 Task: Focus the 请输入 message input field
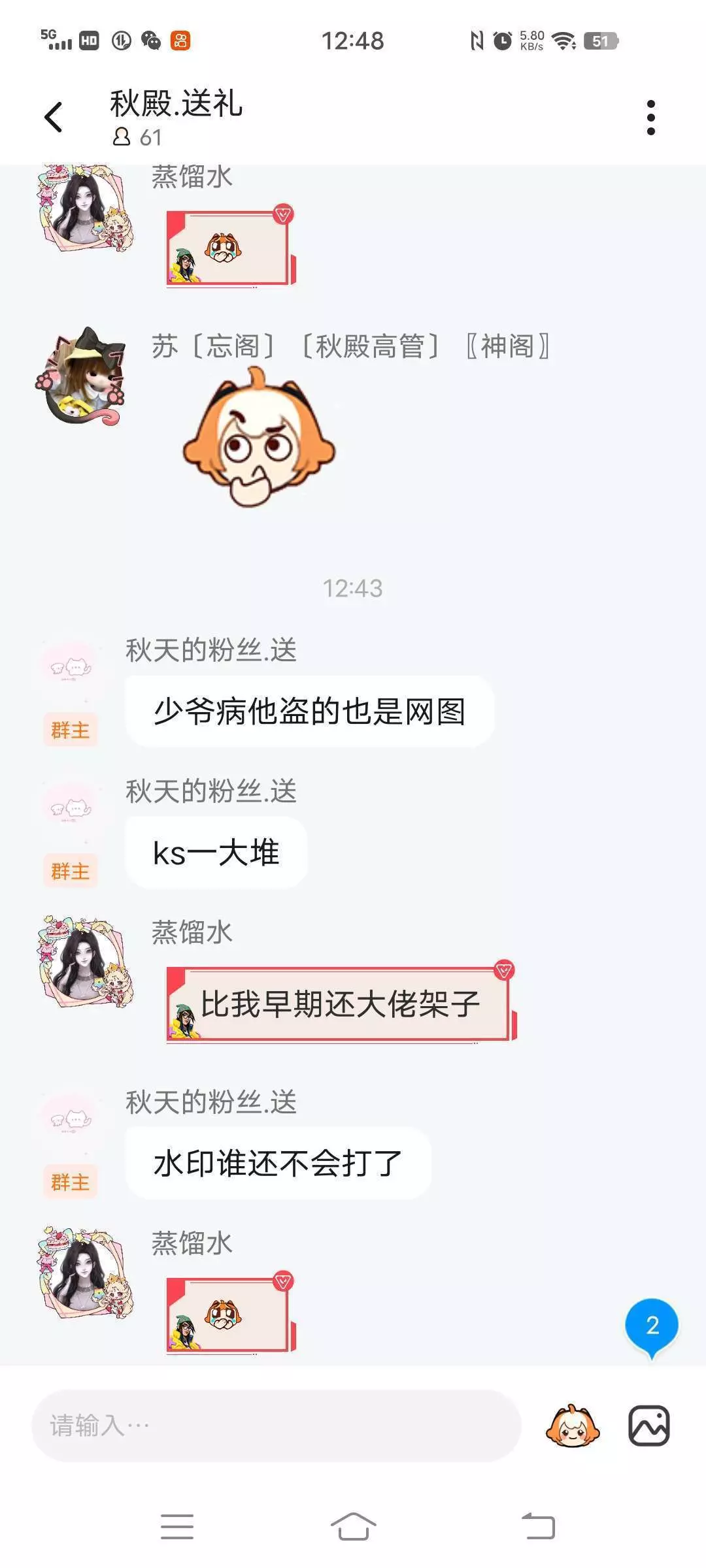pos(277,1426)
